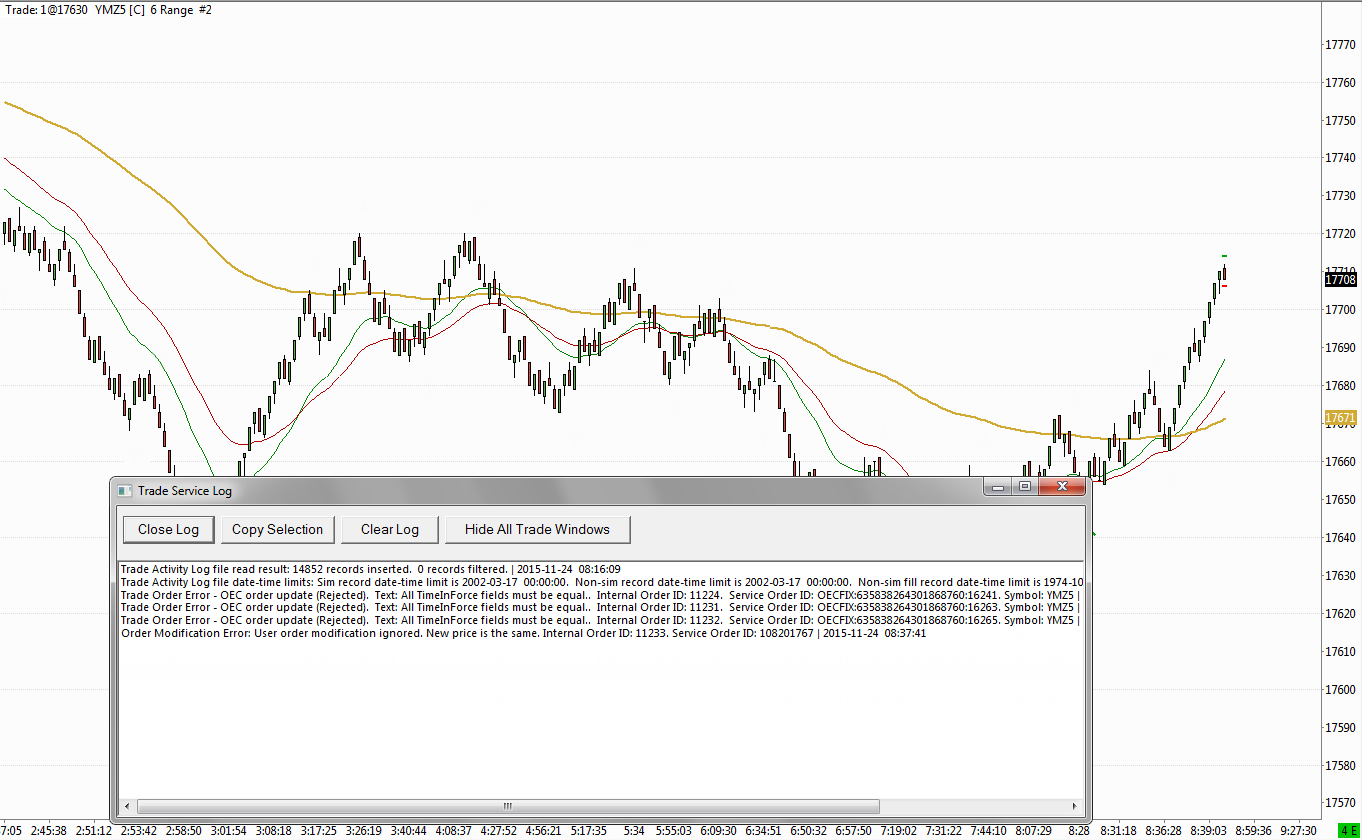Click the 8:39:03 time axis label
Viewport: 1362px width, 840px height.
pos(1208,831)
